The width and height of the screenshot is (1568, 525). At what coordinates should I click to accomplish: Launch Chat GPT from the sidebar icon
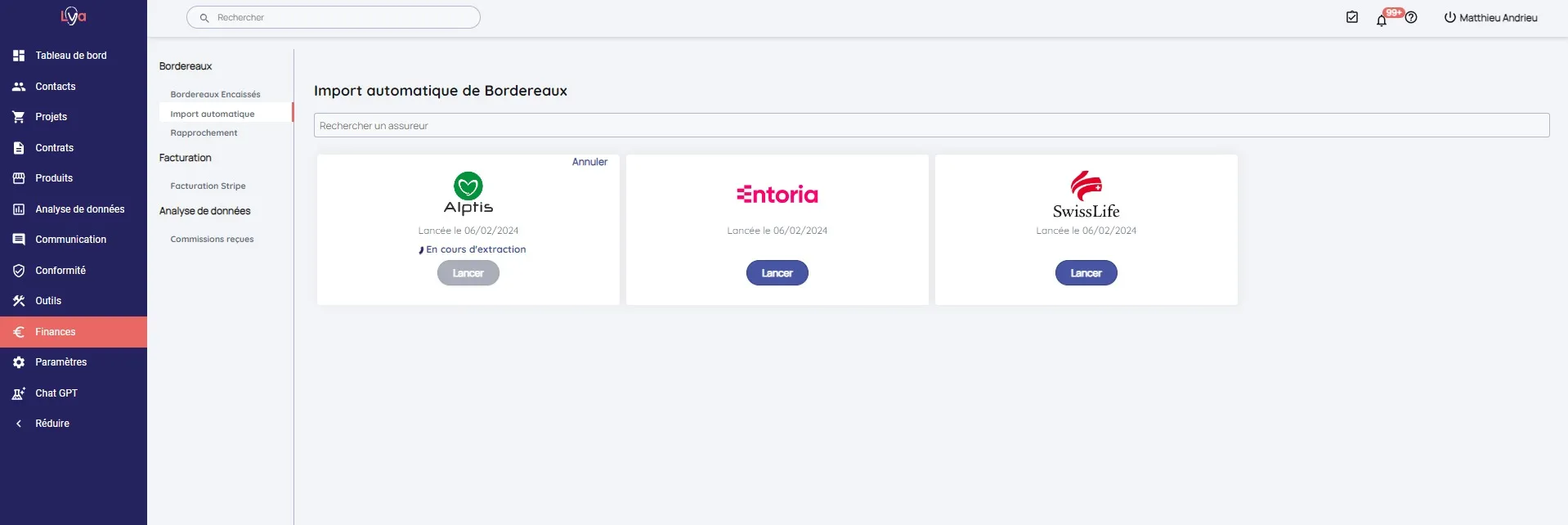tap(19, 393)
